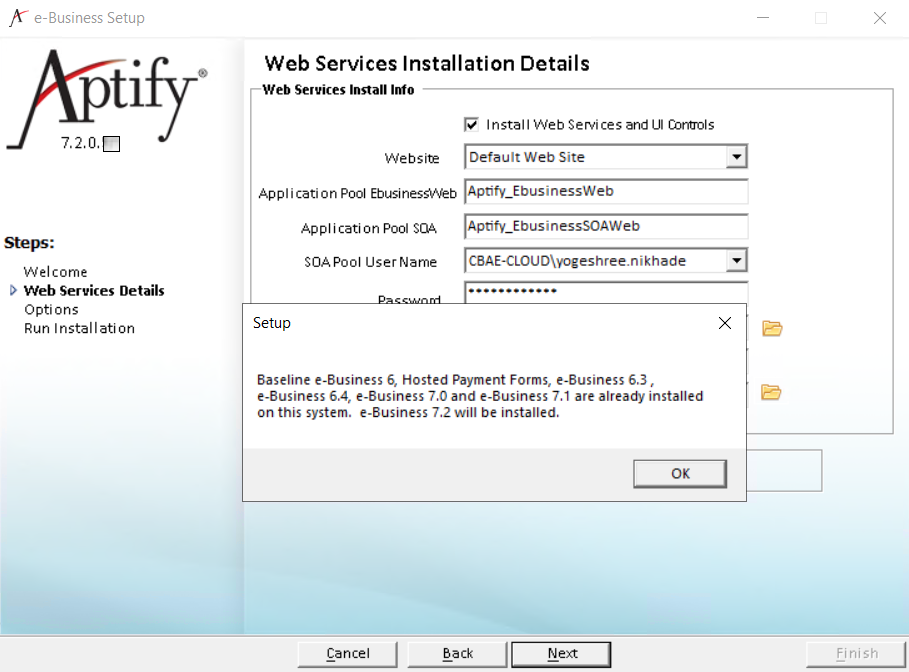Click the CBAE-CLOUD\yogeshree.nikhade user name text

tap(577, 261)
